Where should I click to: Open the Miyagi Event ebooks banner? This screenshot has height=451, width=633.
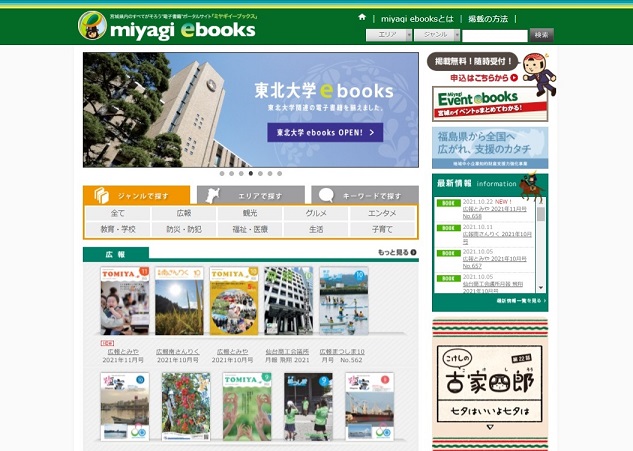(x=490, y=104)
